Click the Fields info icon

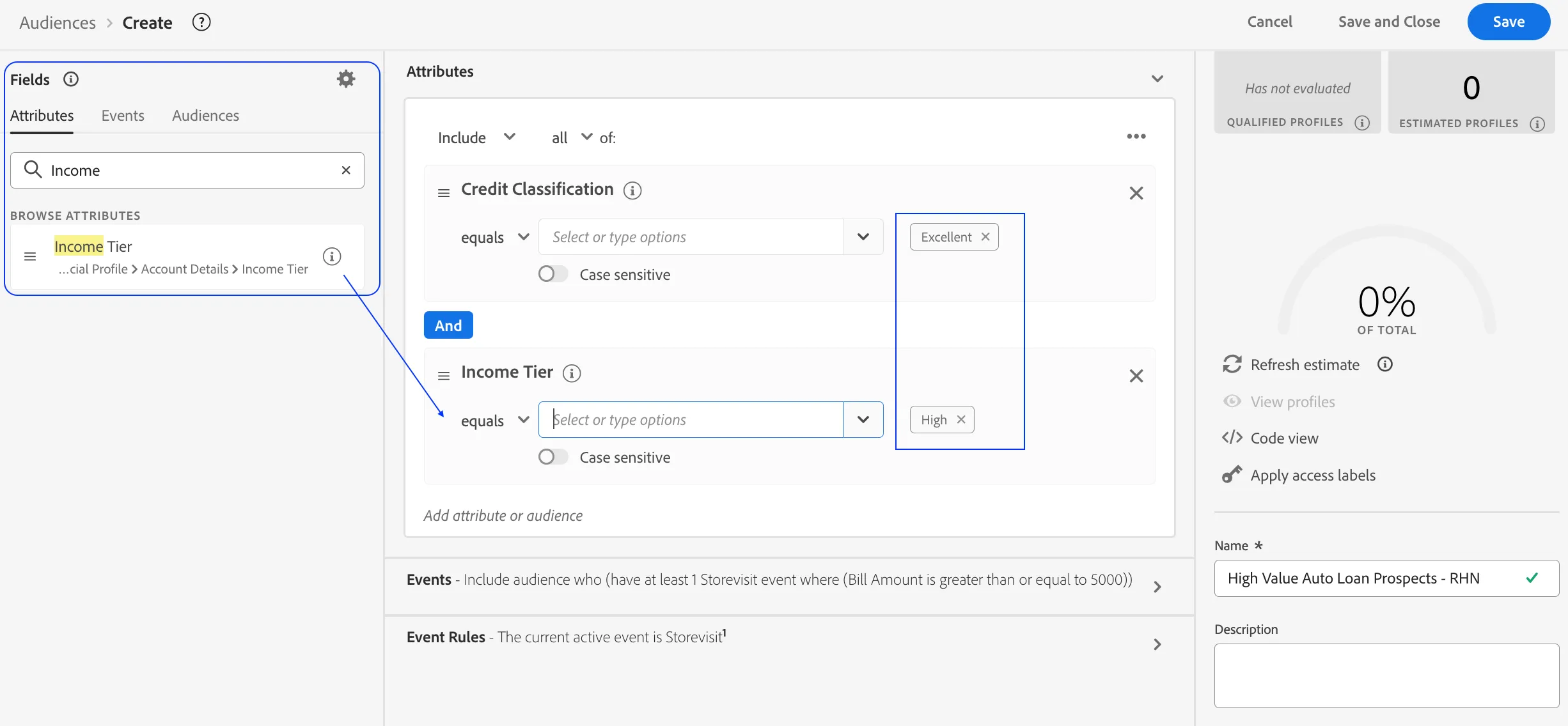pos(71,79)
